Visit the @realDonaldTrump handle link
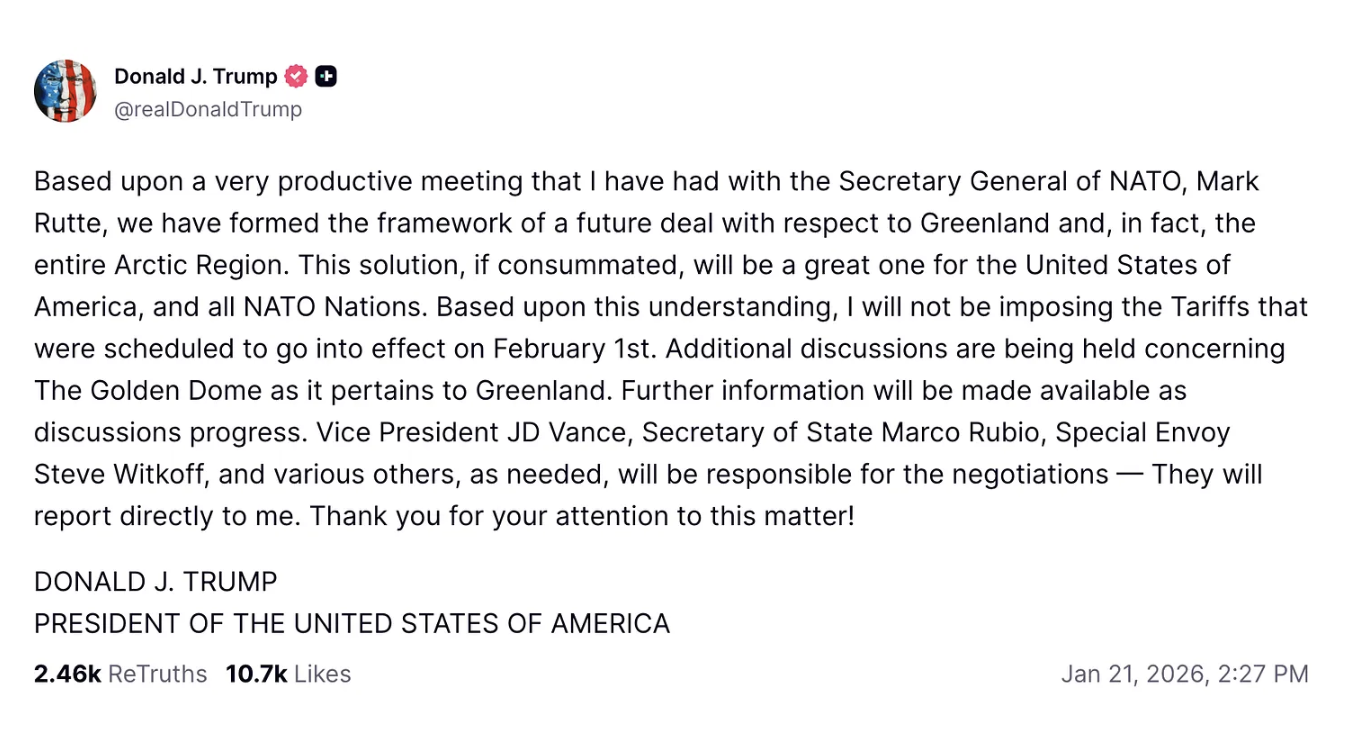The image size is (1348, 736). coord(208,109)
